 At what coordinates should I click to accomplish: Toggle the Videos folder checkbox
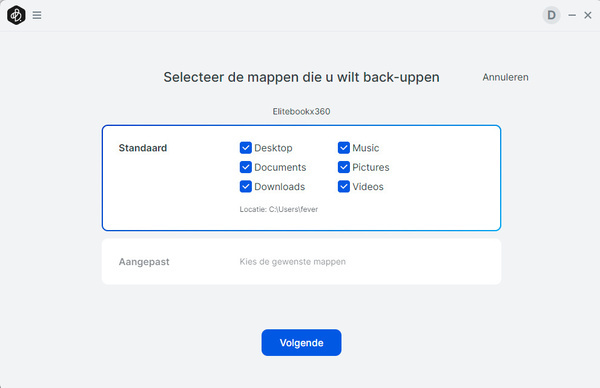(344, 187)
